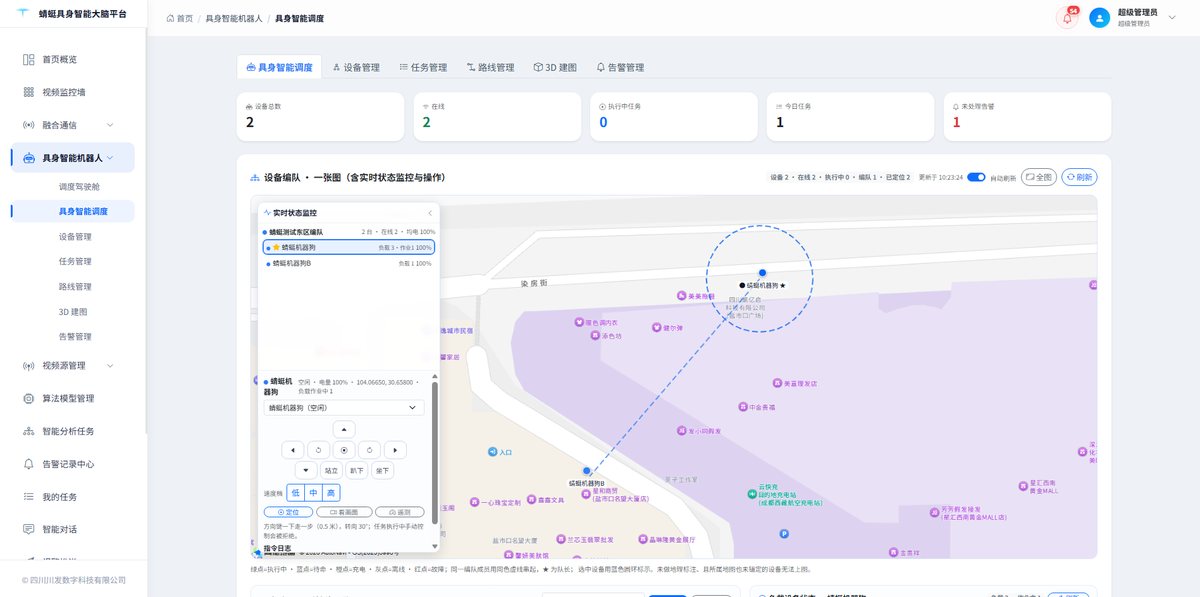Click the 站立 posture button

331,470
